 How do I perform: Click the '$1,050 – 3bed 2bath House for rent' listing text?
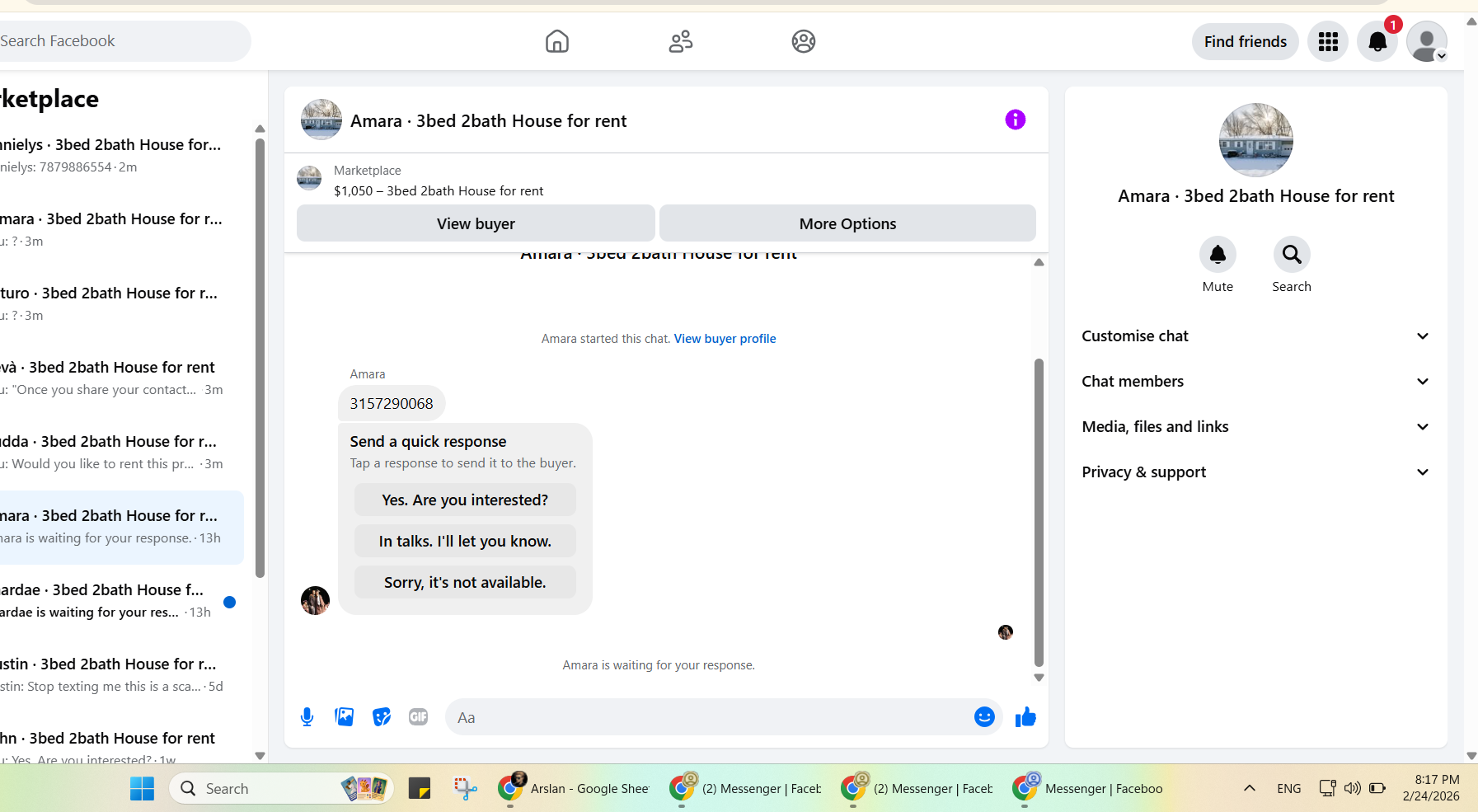(439, 191)
